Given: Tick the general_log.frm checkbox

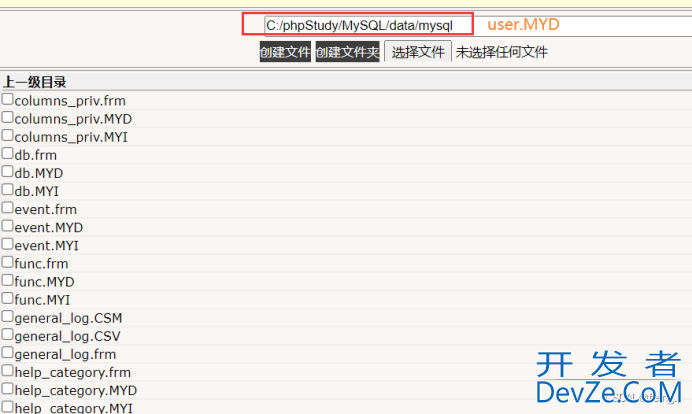Looking at the screenshot, I should (x=7, y=353).
